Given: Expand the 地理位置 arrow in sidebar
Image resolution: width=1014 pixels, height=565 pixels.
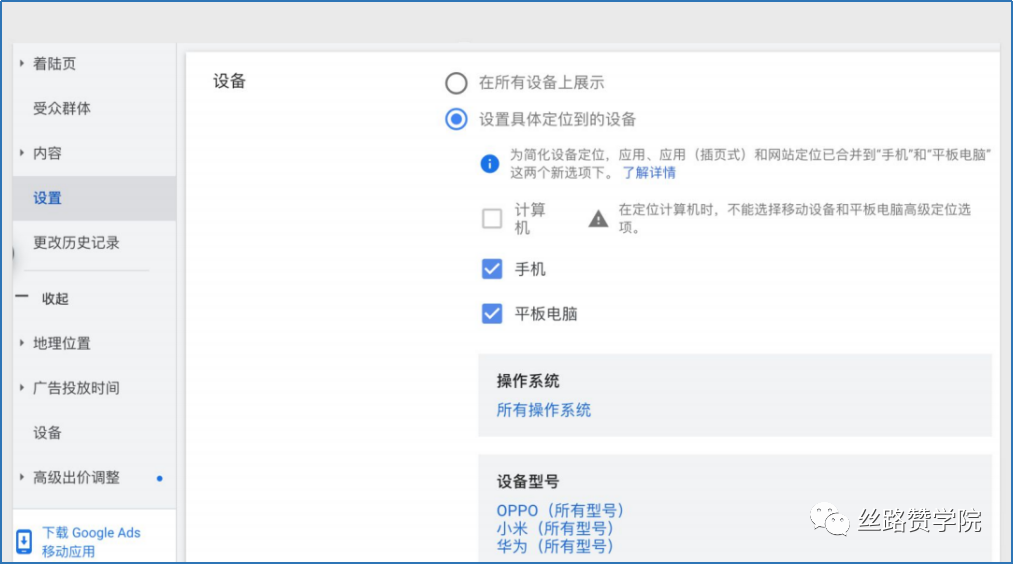Looking at the screenshot, I should point(21,343).
